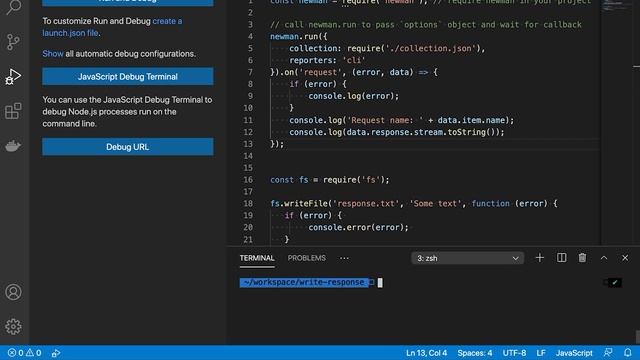Open Extensions view
640x360 pixels.
[13, 111]
